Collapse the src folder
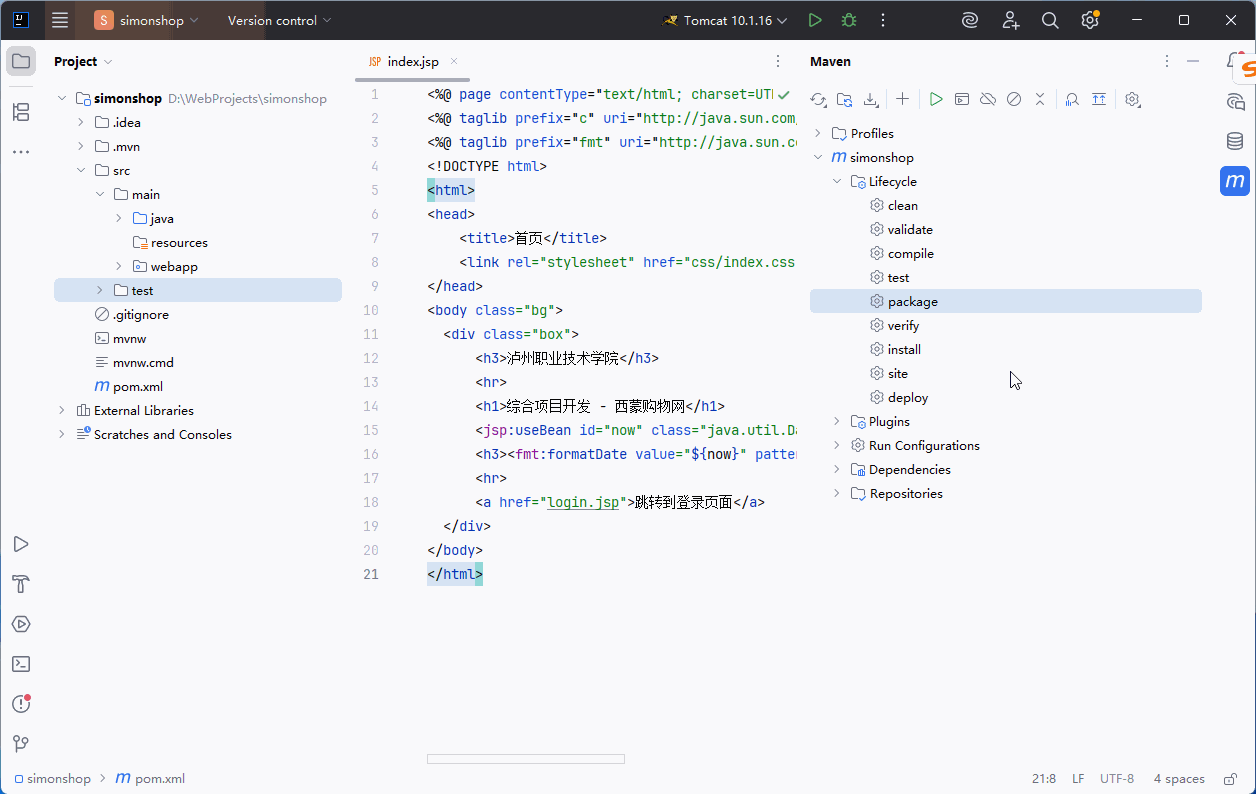This screenshot has width=1256, height=794. [x=80, y=170]
